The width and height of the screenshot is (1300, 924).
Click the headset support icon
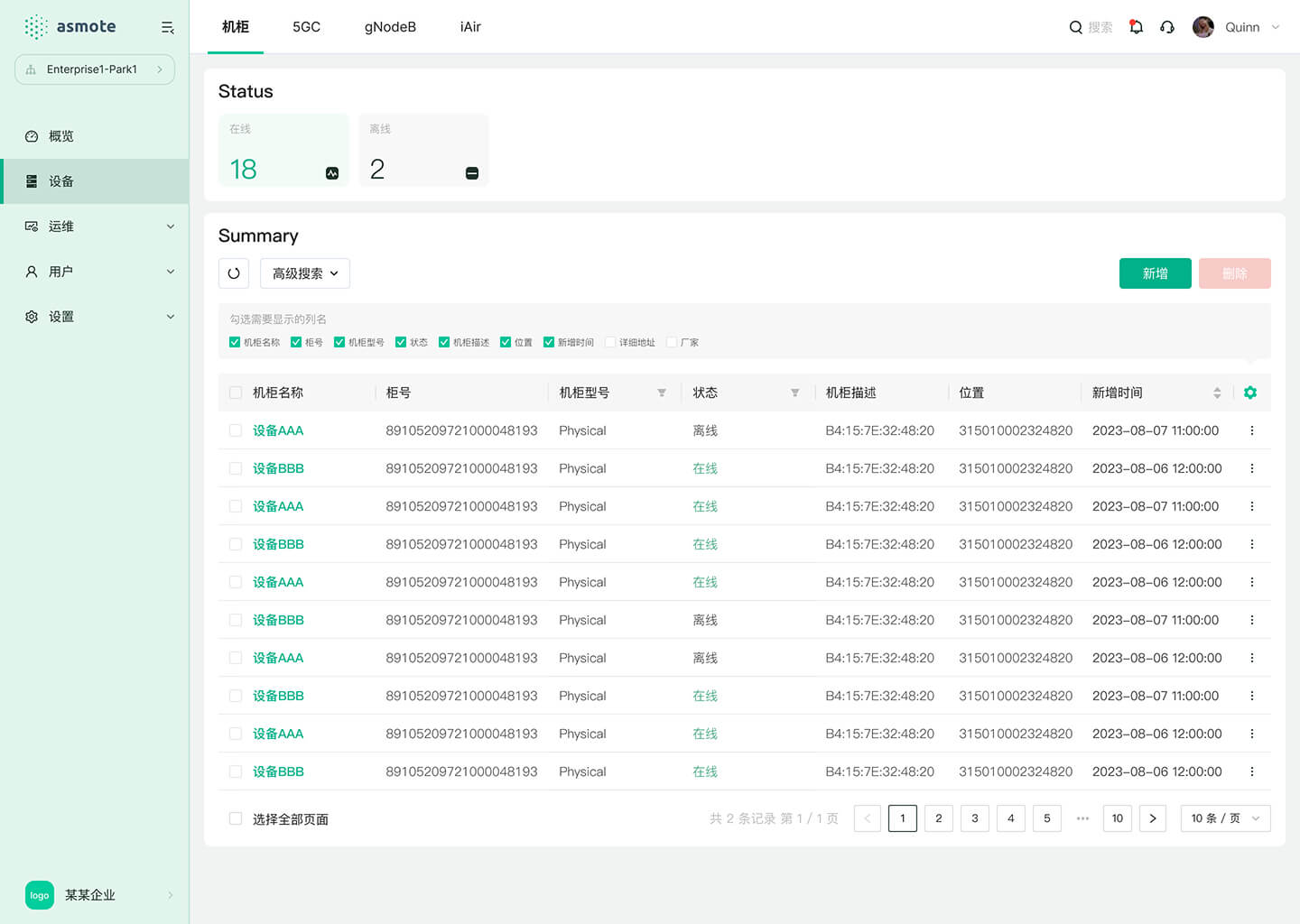click(1167, 27)
